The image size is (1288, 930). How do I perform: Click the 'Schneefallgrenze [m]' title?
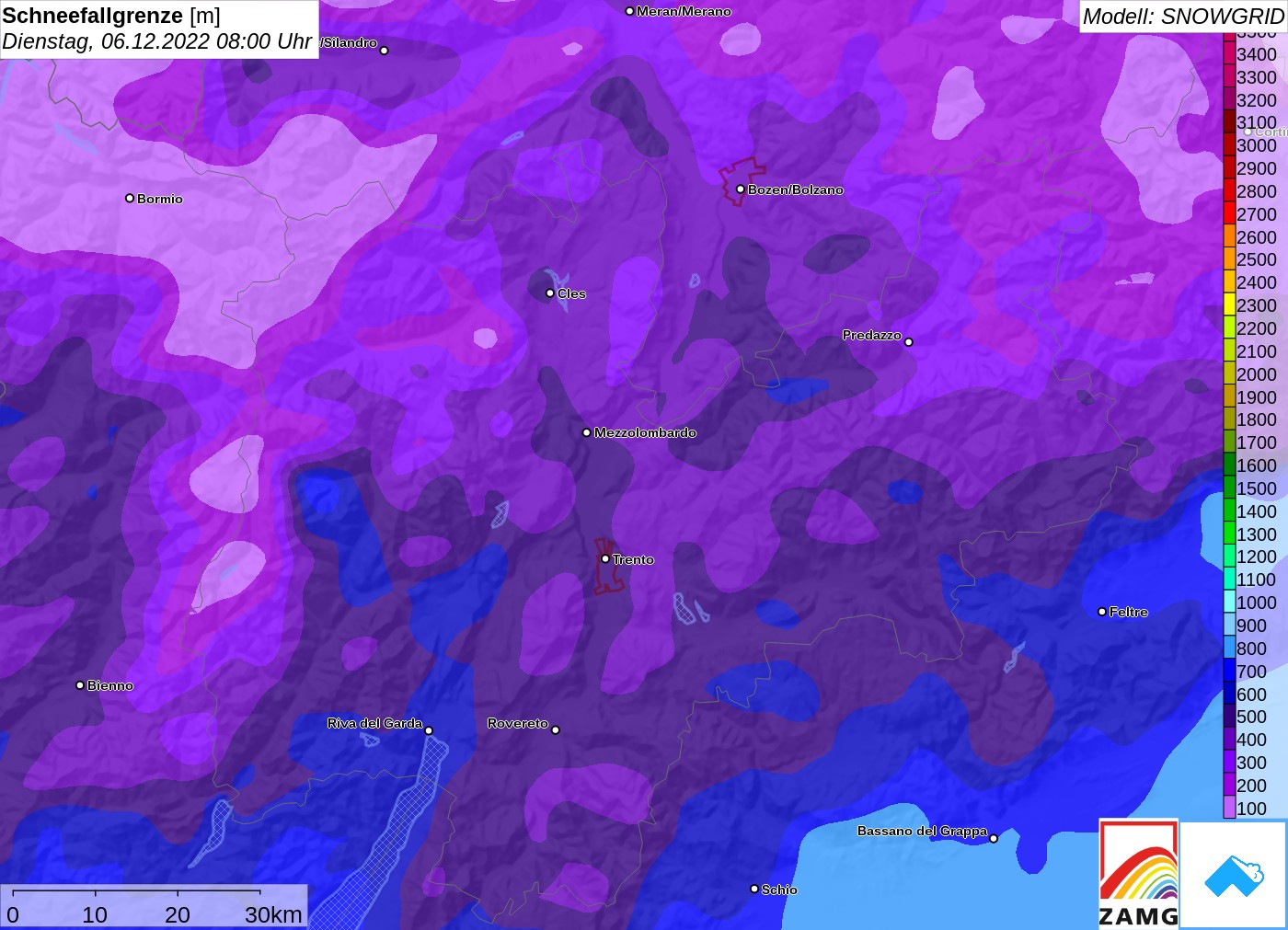111,16
